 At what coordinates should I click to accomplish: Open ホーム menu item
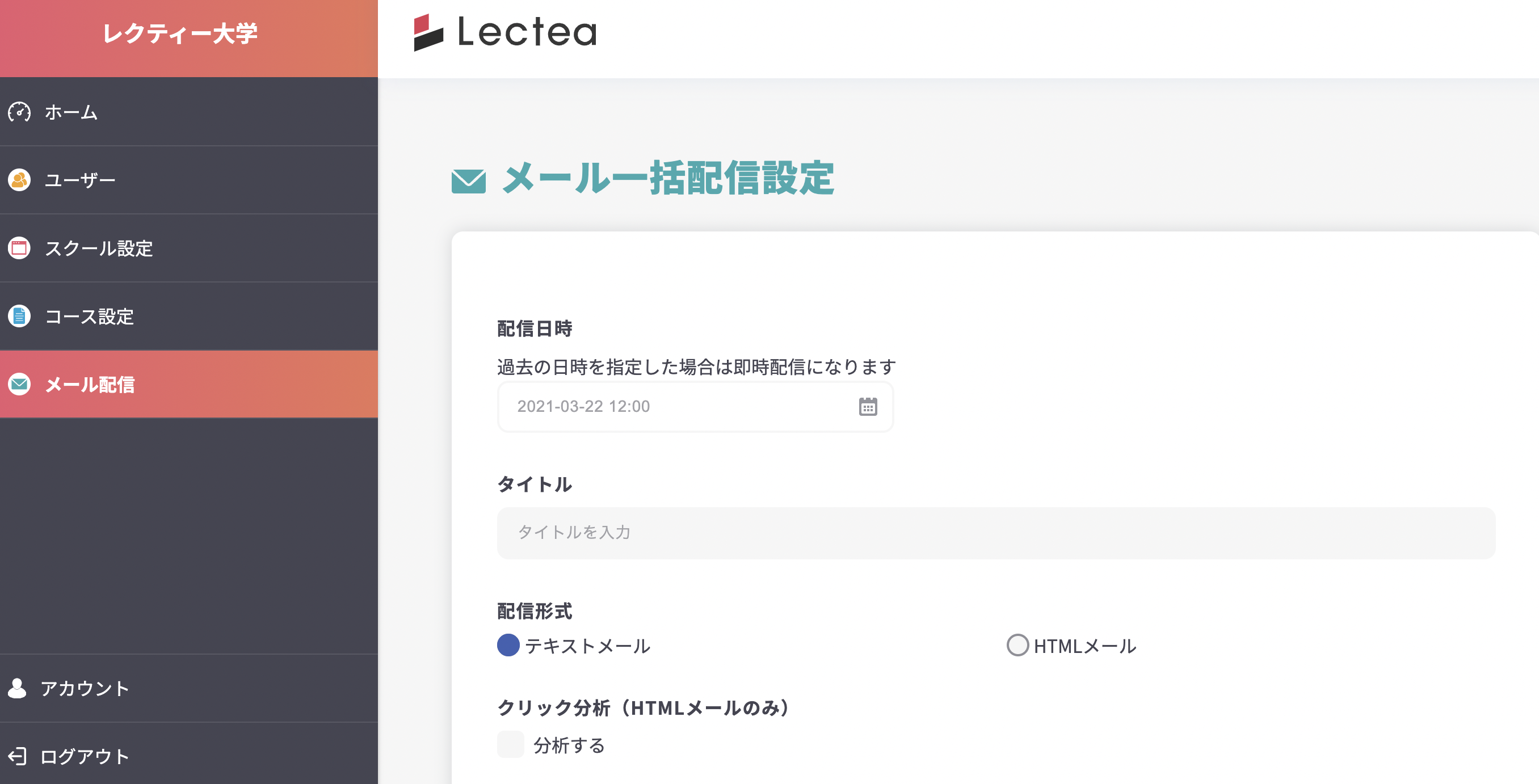(x=71, y=112)
